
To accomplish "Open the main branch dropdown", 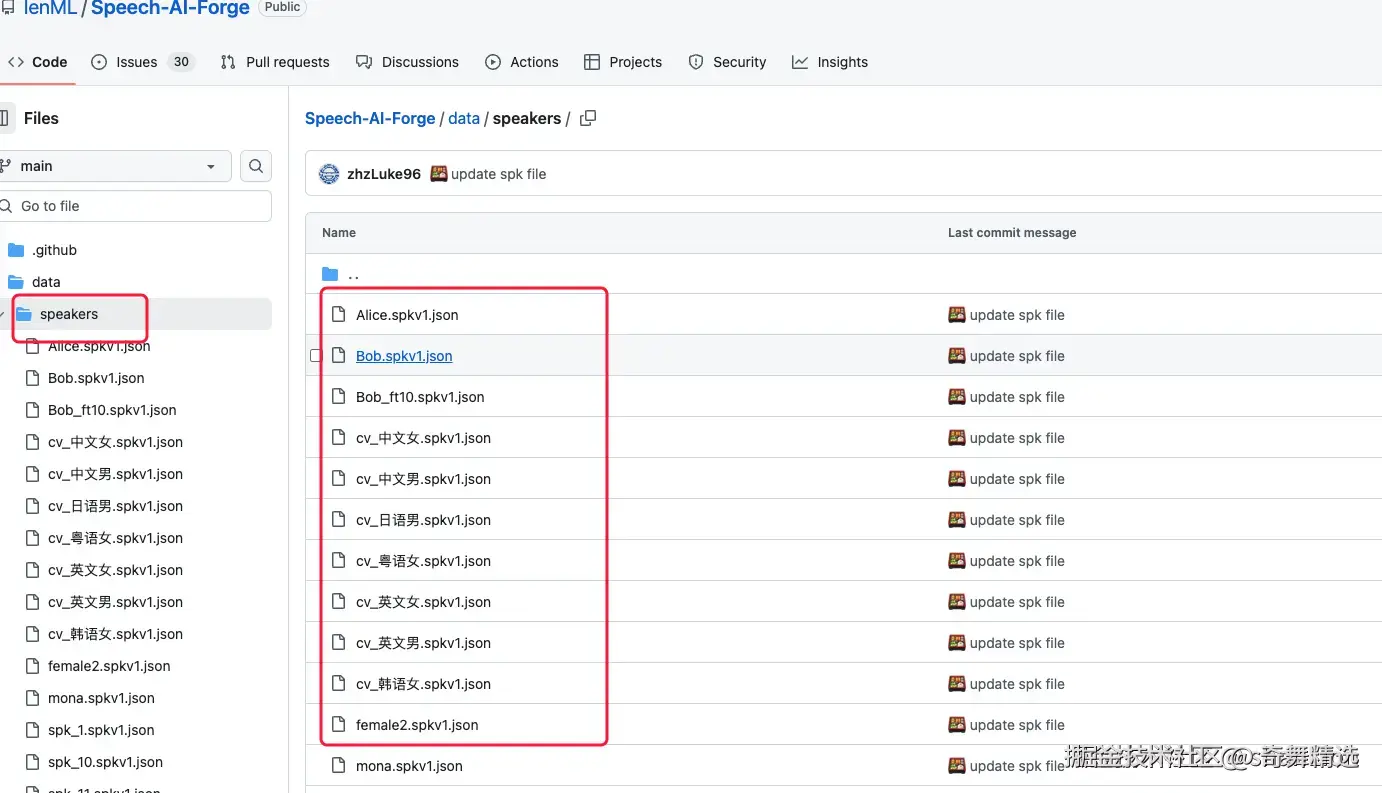I will pyautogui.click(x=115, y=166).
